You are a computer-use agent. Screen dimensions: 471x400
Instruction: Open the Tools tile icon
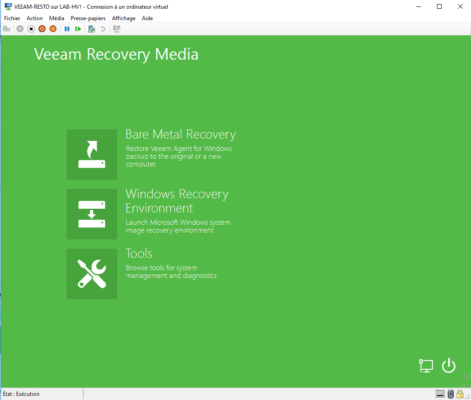pos(92,274)
